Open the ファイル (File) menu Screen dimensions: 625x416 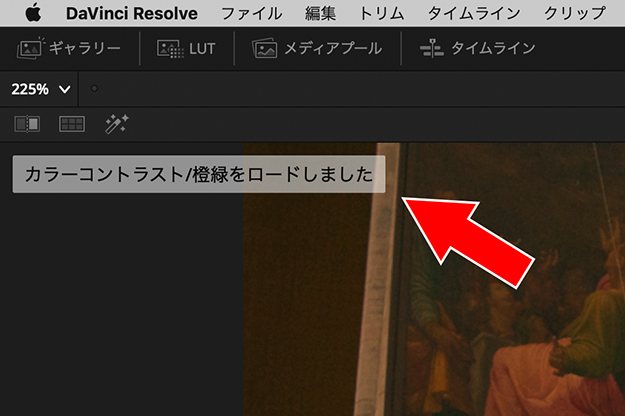tap(252, 13)
